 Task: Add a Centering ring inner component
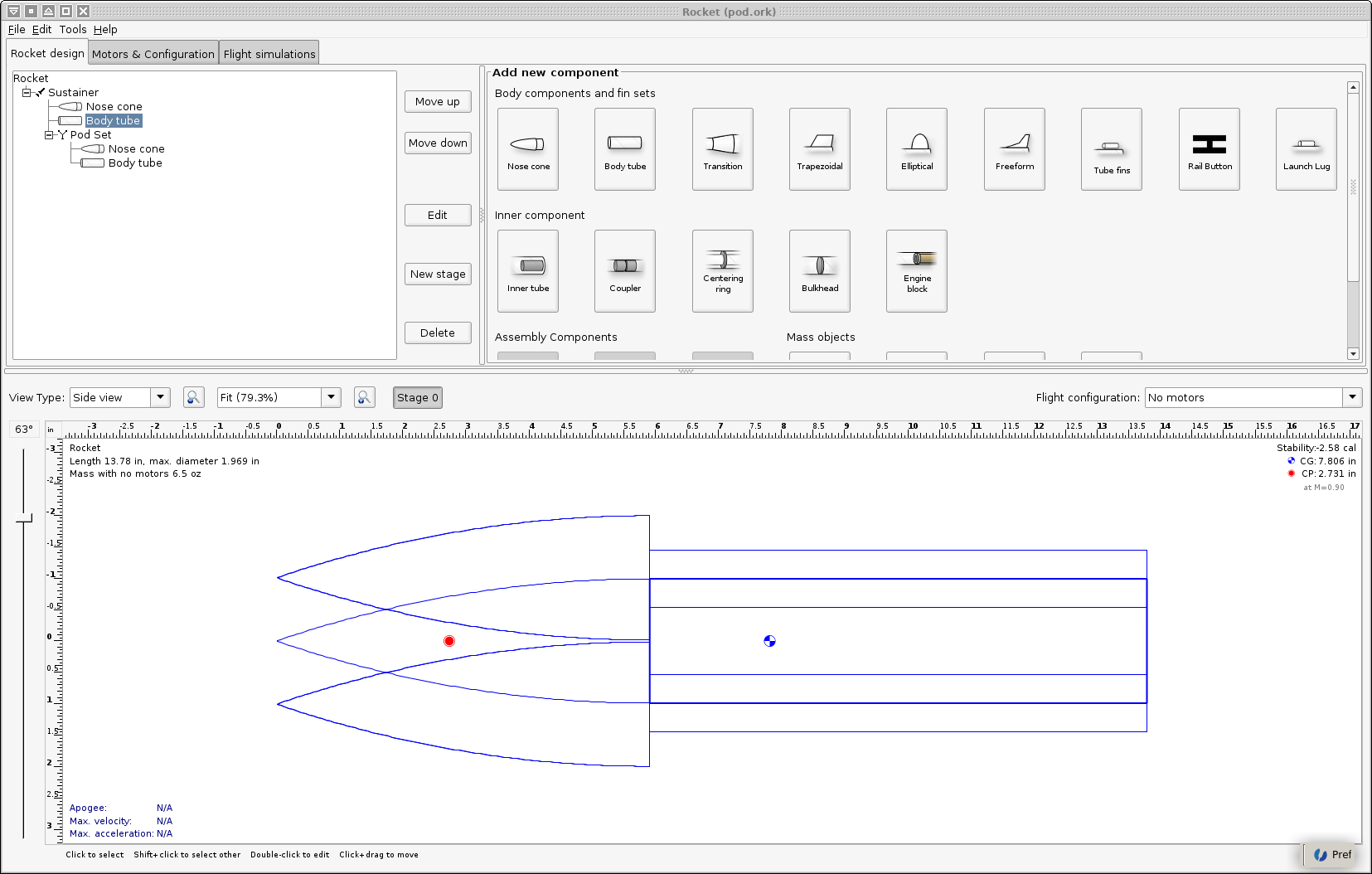(x=722, y=271)
